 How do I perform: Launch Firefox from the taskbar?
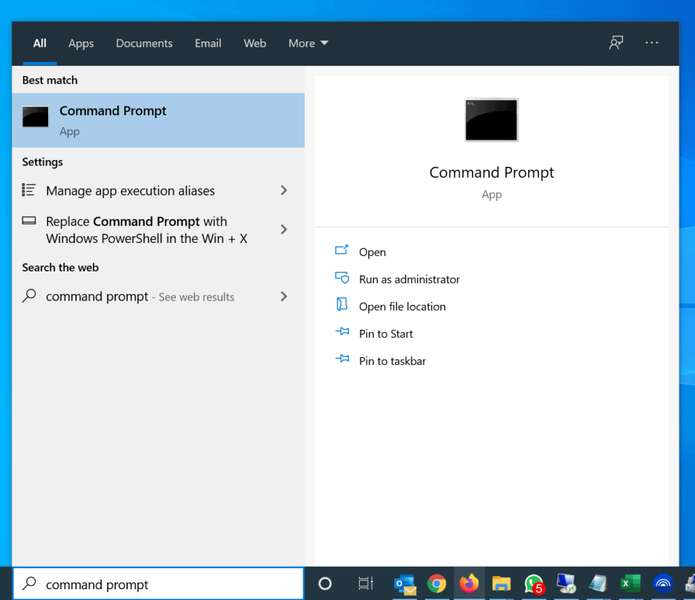(469, 583)
